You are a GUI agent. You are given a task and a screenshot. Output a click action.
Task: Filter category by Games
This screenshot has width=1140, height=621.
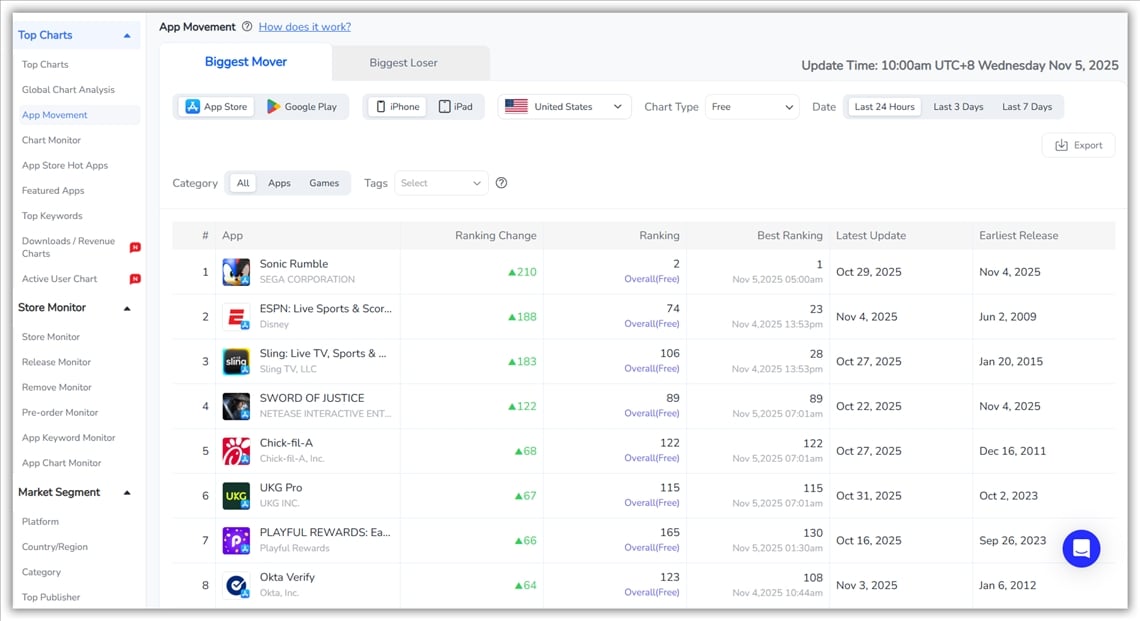(324, 183)
